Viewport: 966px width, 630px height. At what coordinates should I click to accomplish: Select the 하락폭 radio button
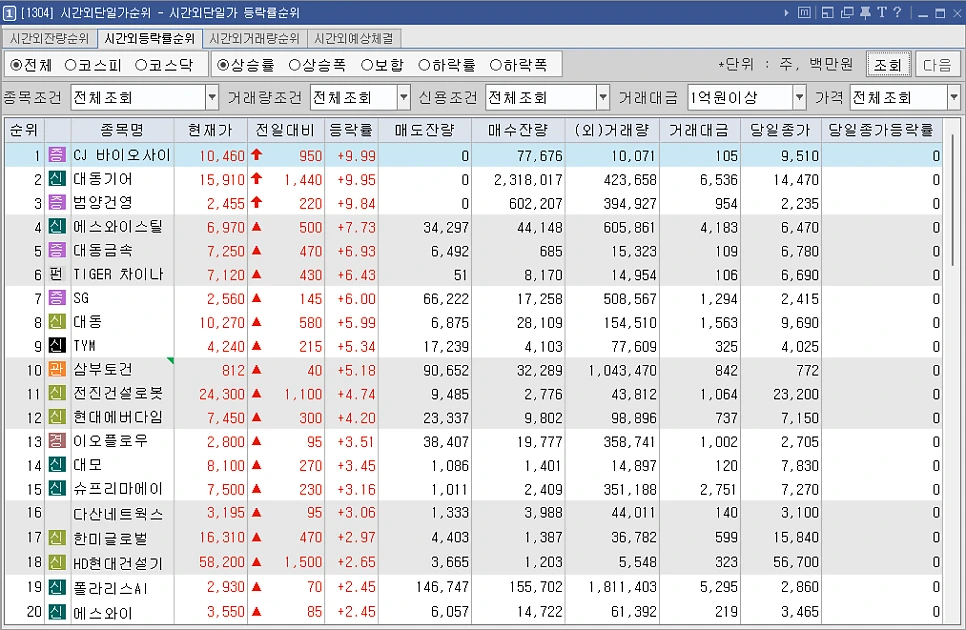[495, 65]
